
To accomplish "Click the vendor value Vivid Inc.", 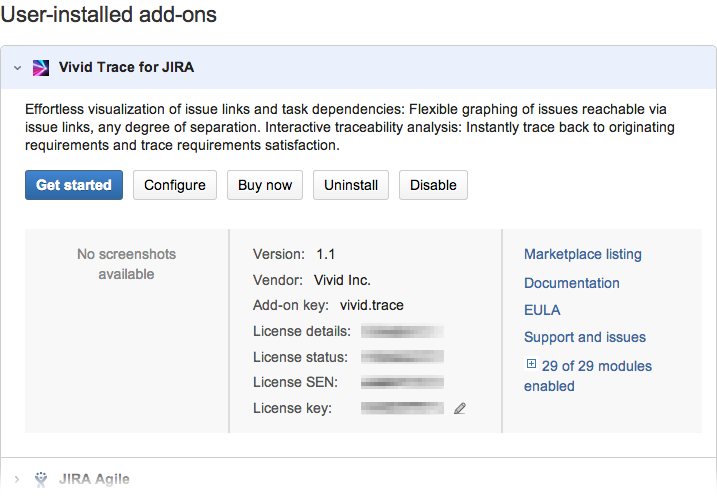I will (x=342, y=280).
